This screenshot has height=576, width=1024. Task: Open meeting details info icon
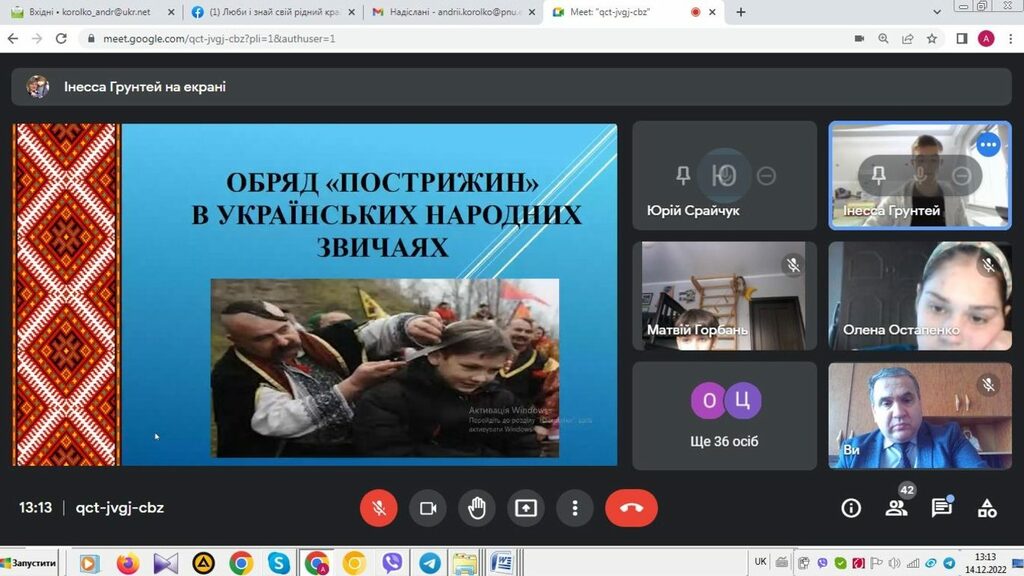[851, 508]
